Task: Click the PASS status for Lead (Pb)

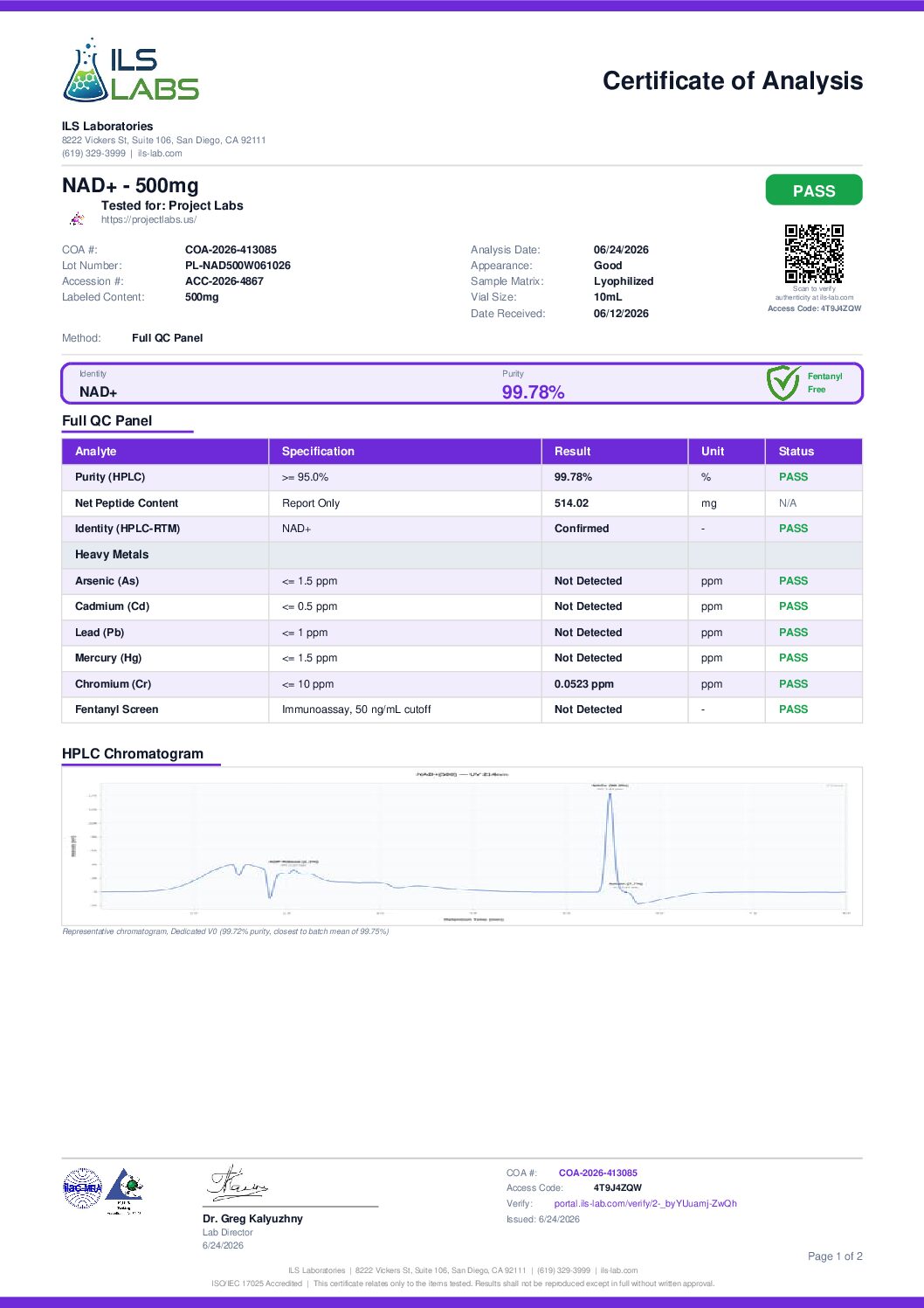Action: [793, 633]
